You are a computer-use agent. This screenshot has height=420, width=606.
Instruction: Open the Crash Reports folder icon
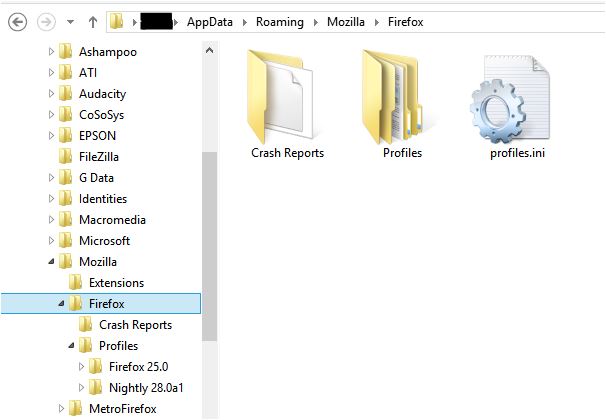pyautogui.click(x=280, y=96)
